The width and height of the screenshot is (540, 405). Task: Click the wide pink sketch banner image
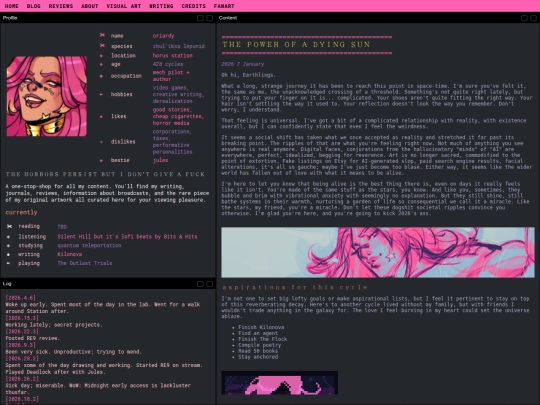tap(378, 252)
